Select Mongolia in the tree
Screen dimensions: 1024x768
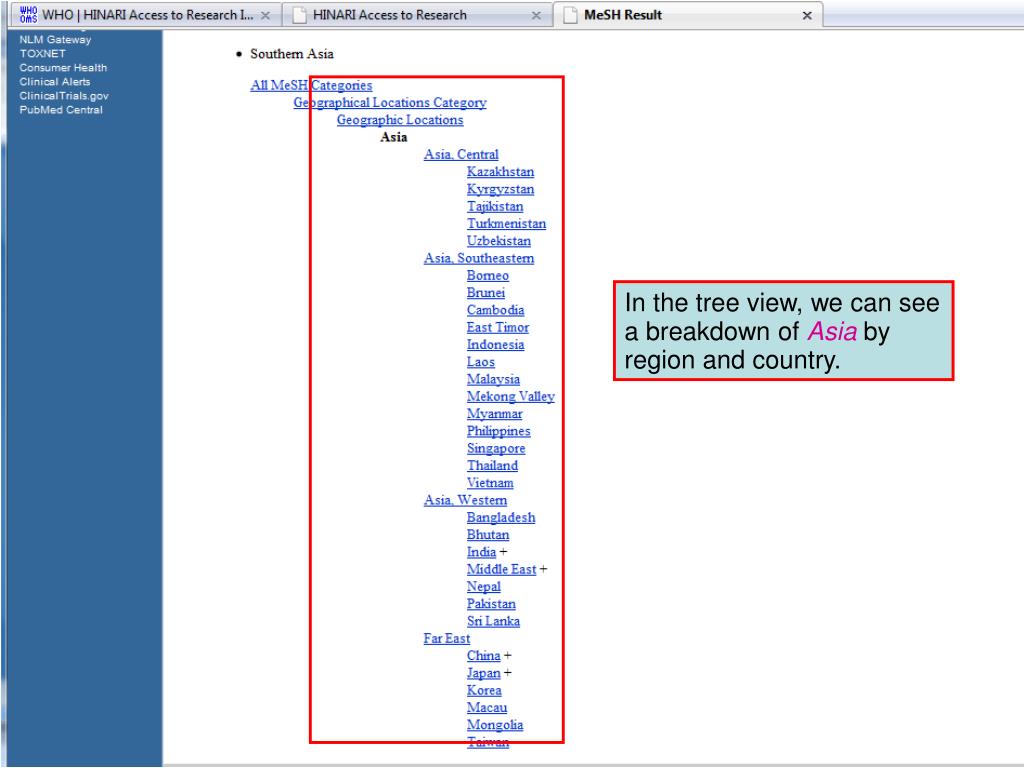(x=495, y=725)
